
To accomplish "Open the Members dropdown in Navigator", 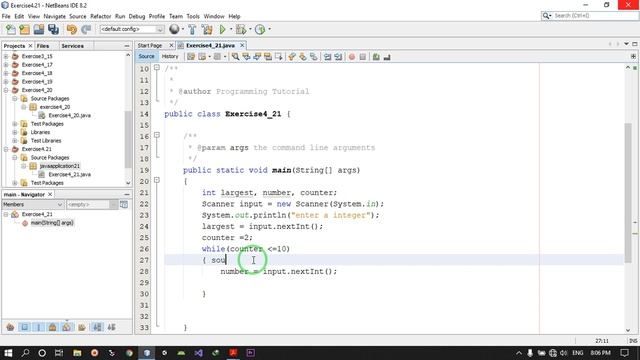I will coord(33,204).
